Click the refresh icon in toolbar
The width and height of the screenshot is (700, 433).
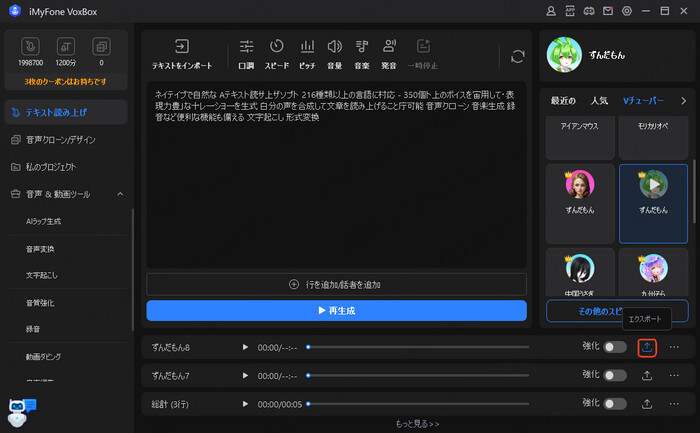(x=517, y=56)
